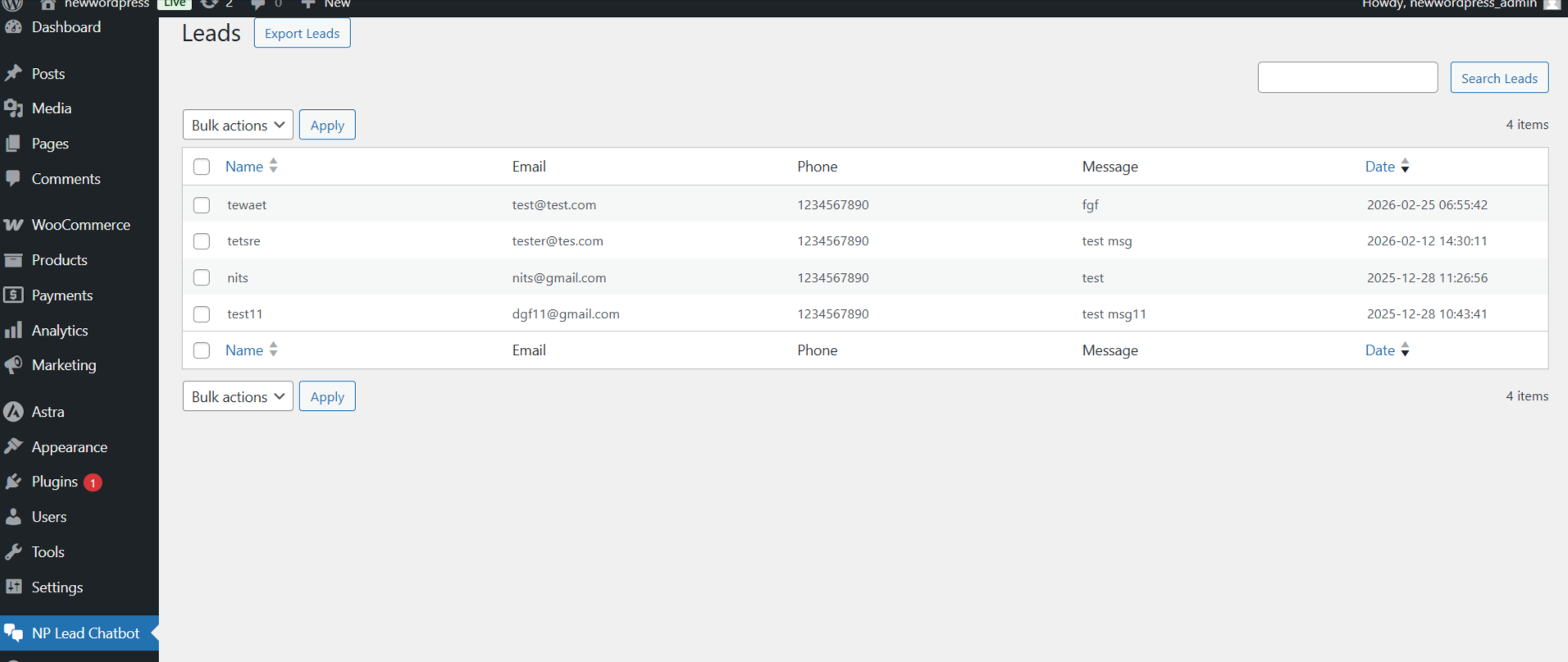
Task: Toggle the select-all checkbox in header
Action: [202, 167]
